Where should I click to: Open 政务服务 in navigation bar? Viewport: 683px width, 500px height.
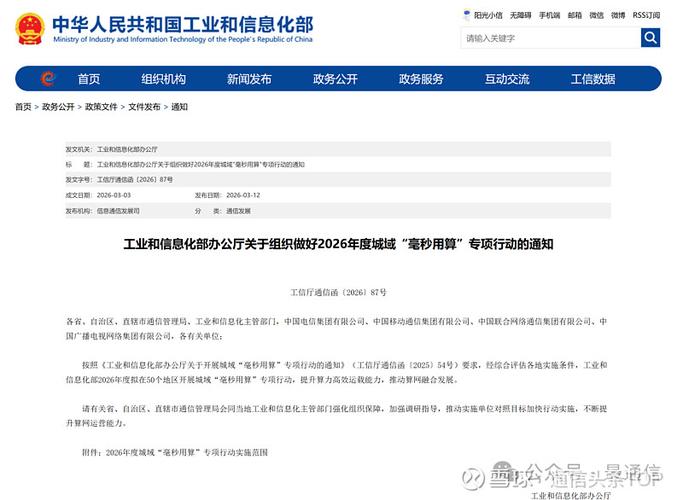pyautogui.click(x=421, y=79)
